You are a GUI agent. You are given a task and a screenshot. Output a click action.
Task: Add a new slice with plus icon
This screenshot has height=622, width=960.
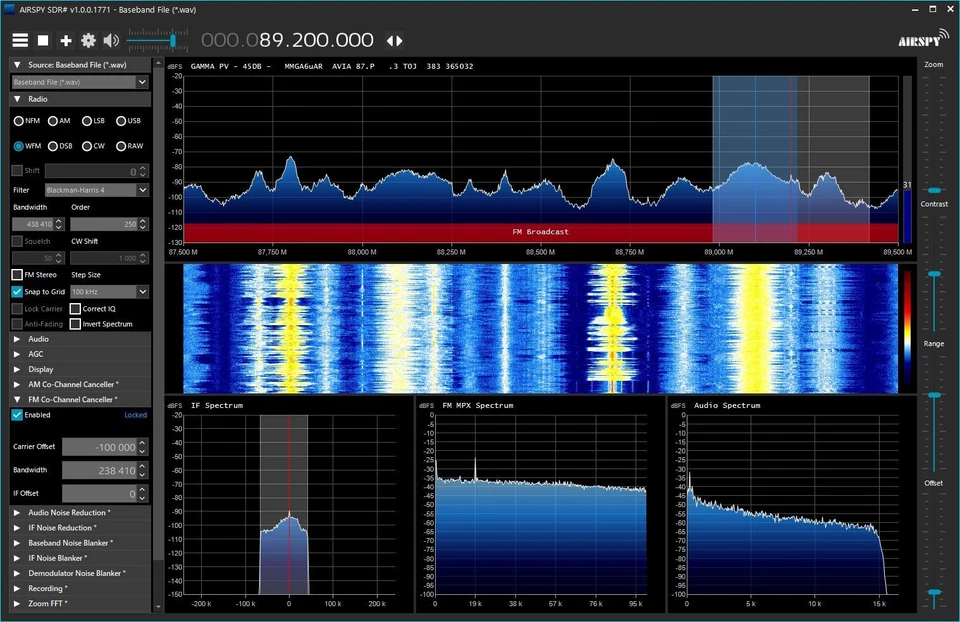pyautogui.click(x=66, y=40)
